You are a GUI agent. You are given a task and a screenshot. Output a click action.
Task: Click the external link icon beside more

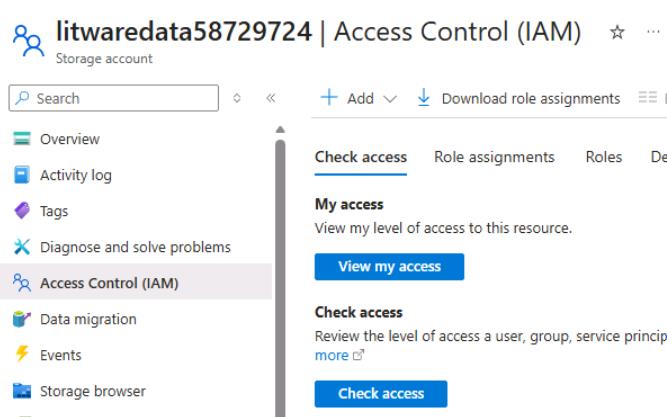coord(359,355)
